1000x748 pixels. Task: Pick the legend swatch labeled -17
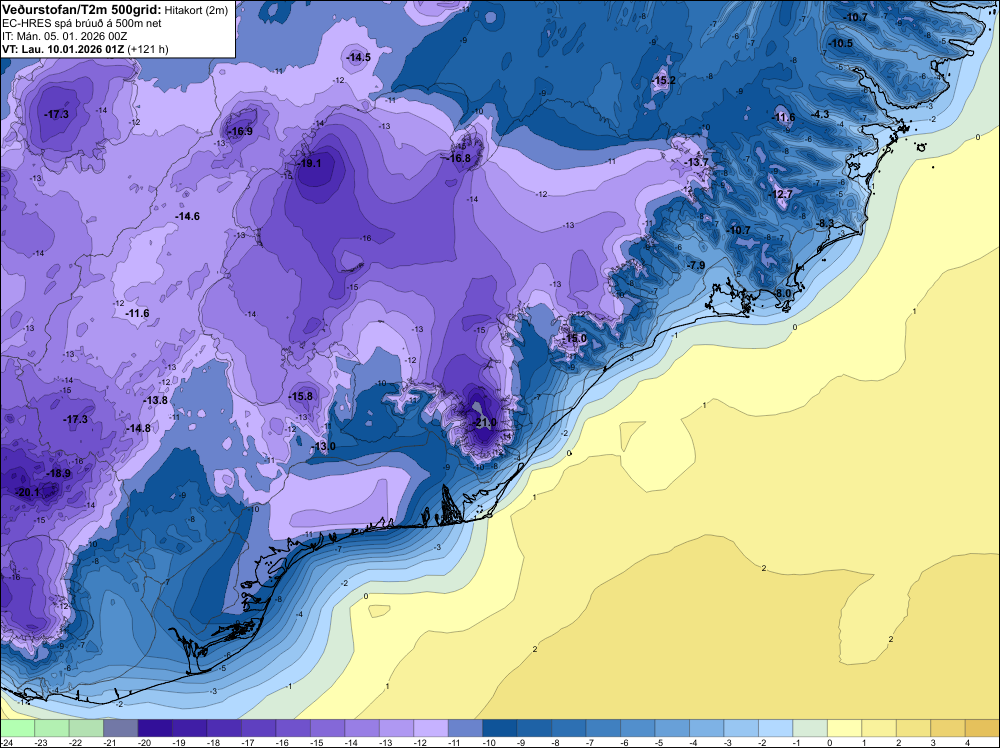258,728
